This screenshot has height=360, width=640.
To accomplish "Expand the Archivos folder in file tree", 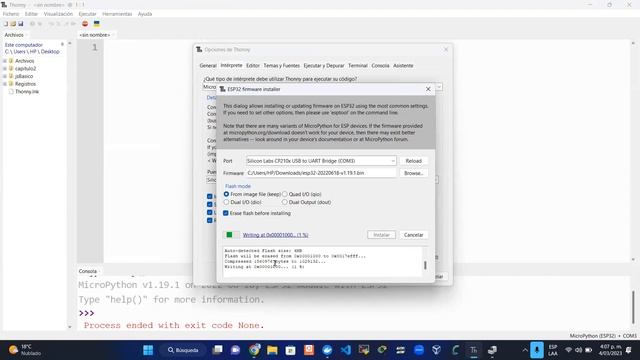I will [x=5, y=61].
